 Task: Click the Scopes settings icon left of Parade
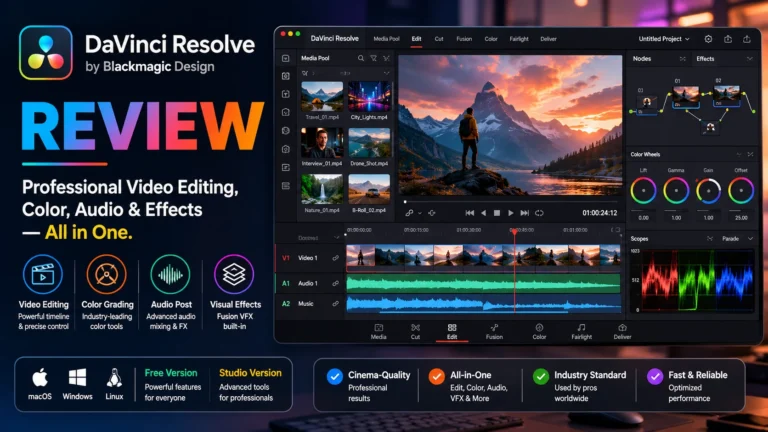(x=710, y=239)
